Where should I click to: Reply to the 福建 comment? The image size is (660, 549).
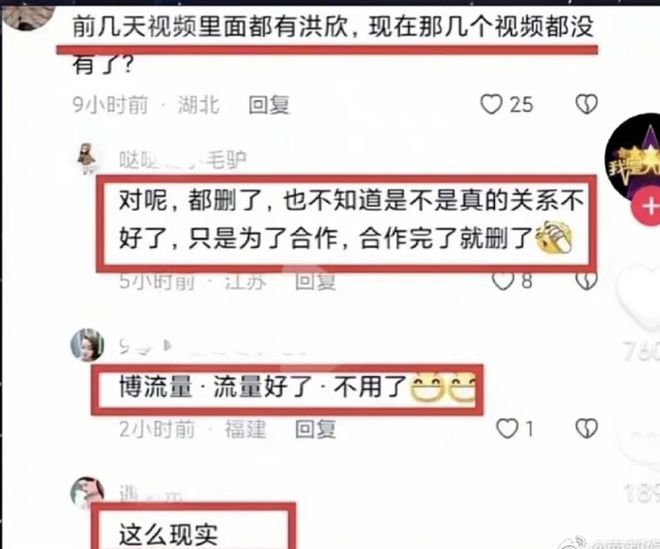(315, 429)
